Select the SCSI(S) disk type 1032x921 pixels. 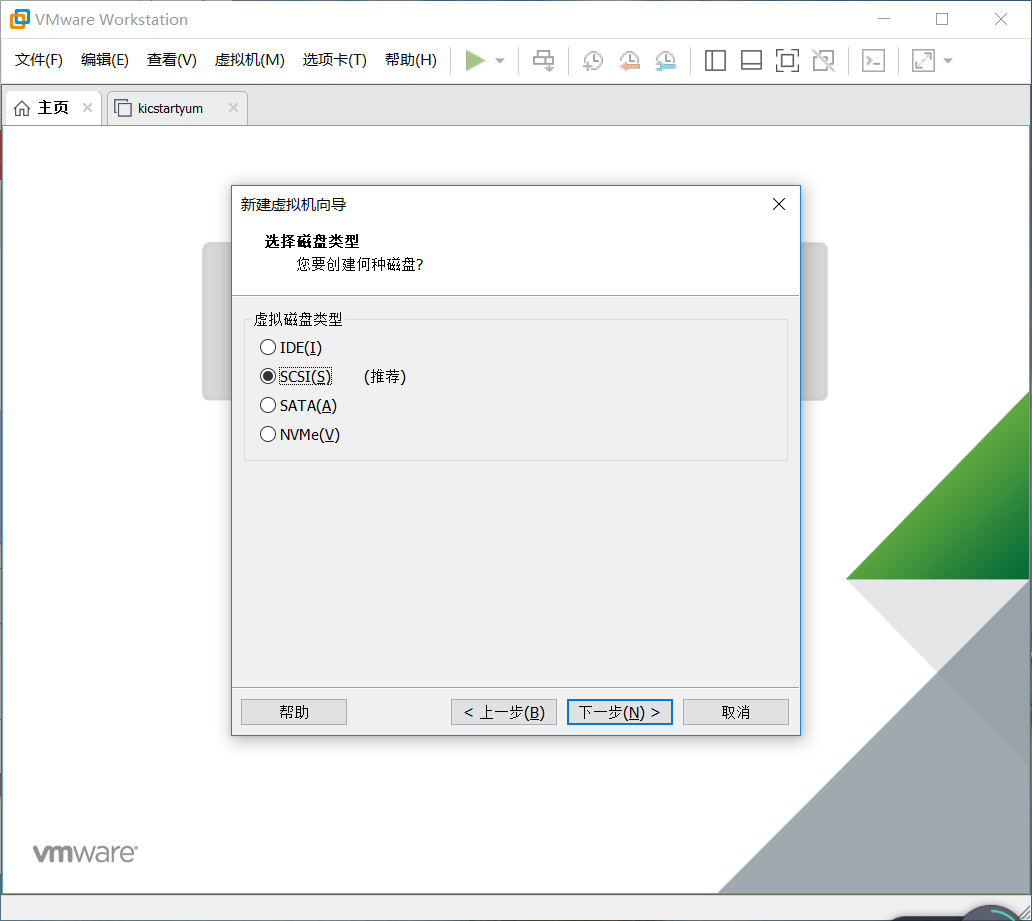[x=296, y=376]
